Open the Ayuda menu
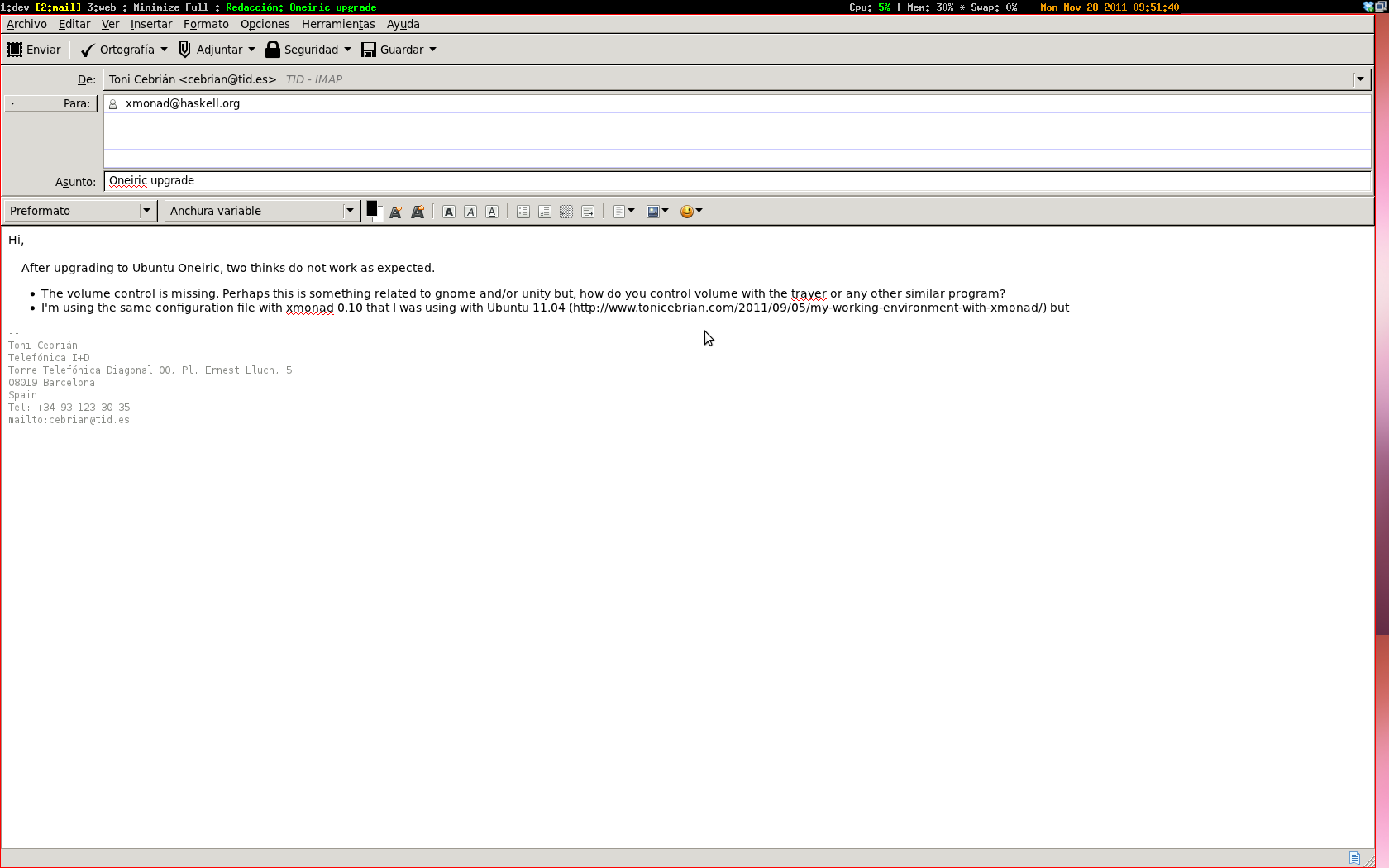The height and width of the screenshot is (868, 1389). pos(403,24)
